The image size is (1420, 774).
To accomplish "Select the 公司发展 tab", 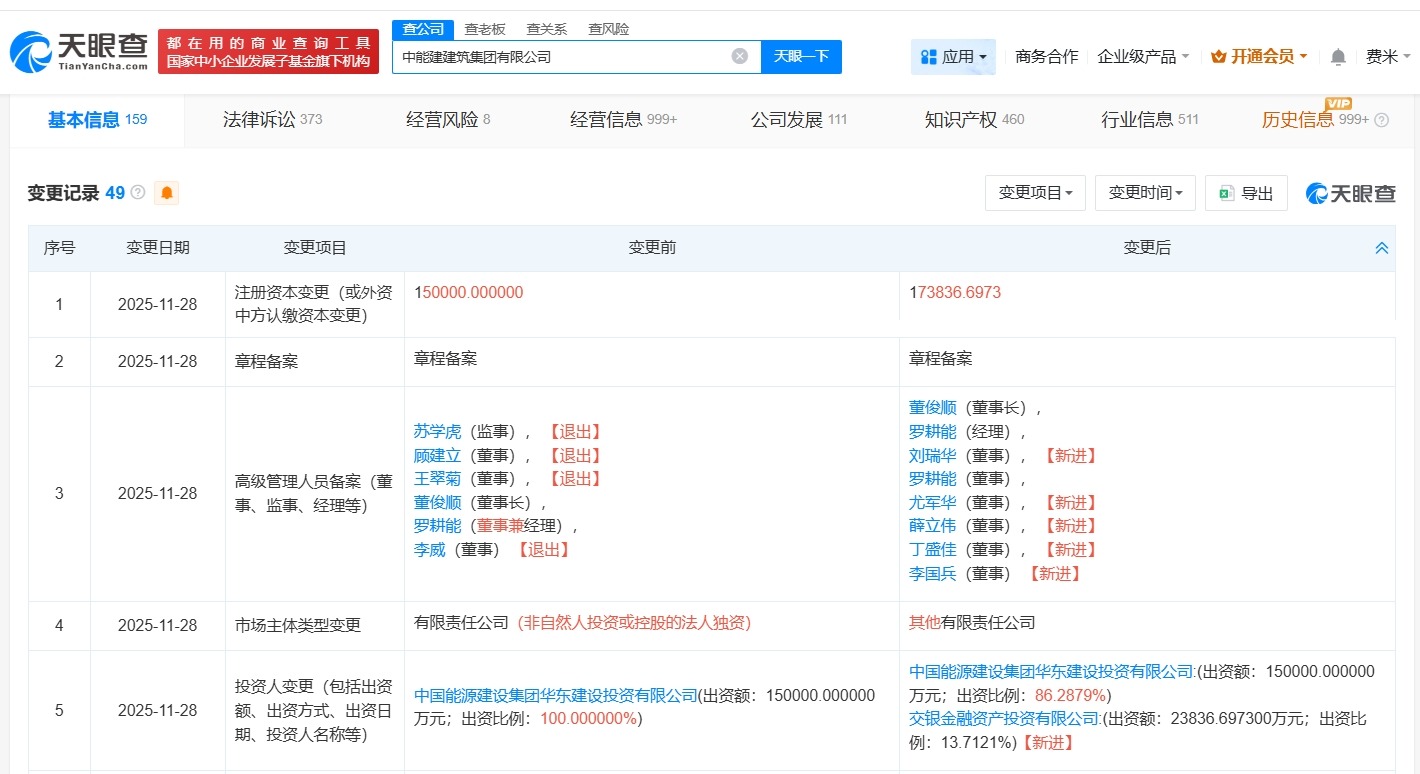I will pos(785,119).
